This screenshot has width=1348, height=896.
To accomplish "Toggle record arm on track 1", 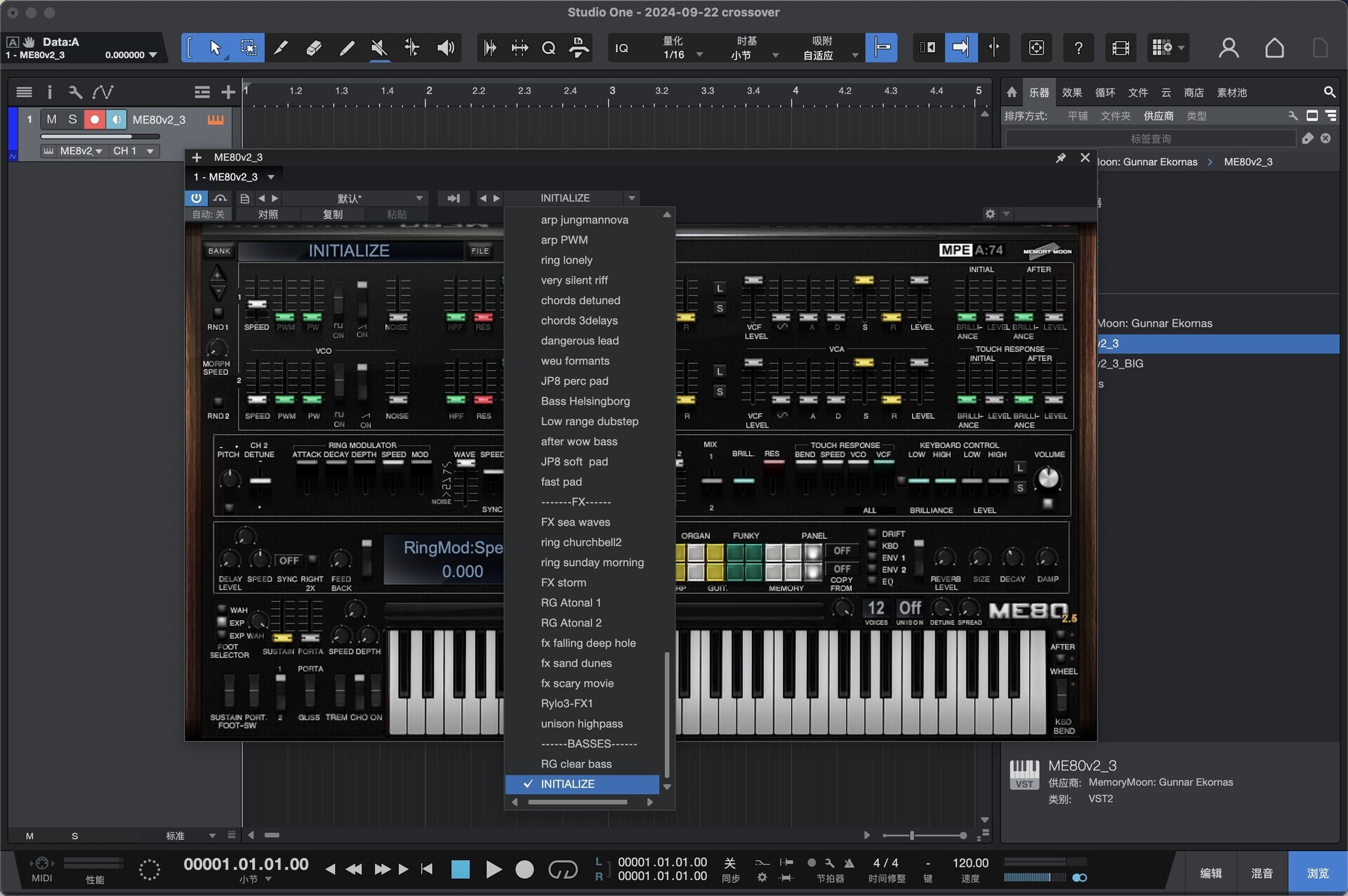I will pyautogui.click(x=94, y=119).
